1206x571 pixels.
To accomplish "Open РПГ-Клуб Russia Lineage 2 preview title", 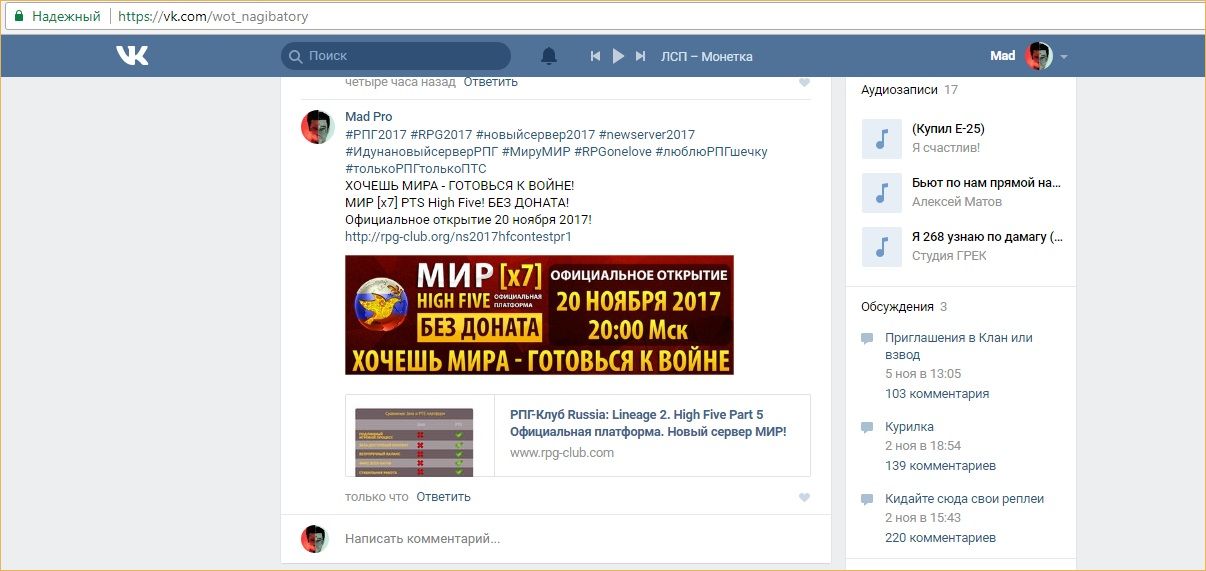I will coord(648,423).
